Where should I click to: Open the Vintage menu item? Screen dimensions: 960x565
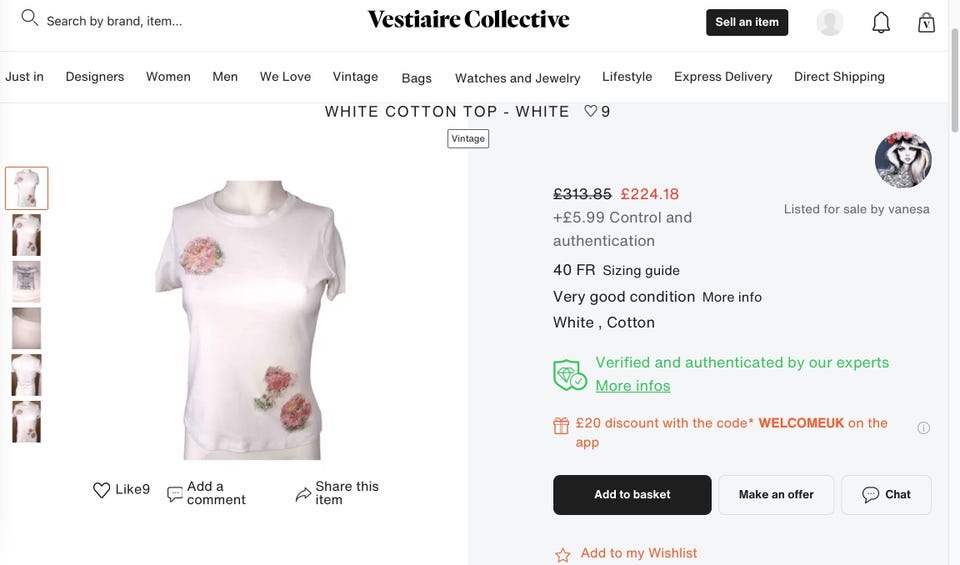point(355,77)
